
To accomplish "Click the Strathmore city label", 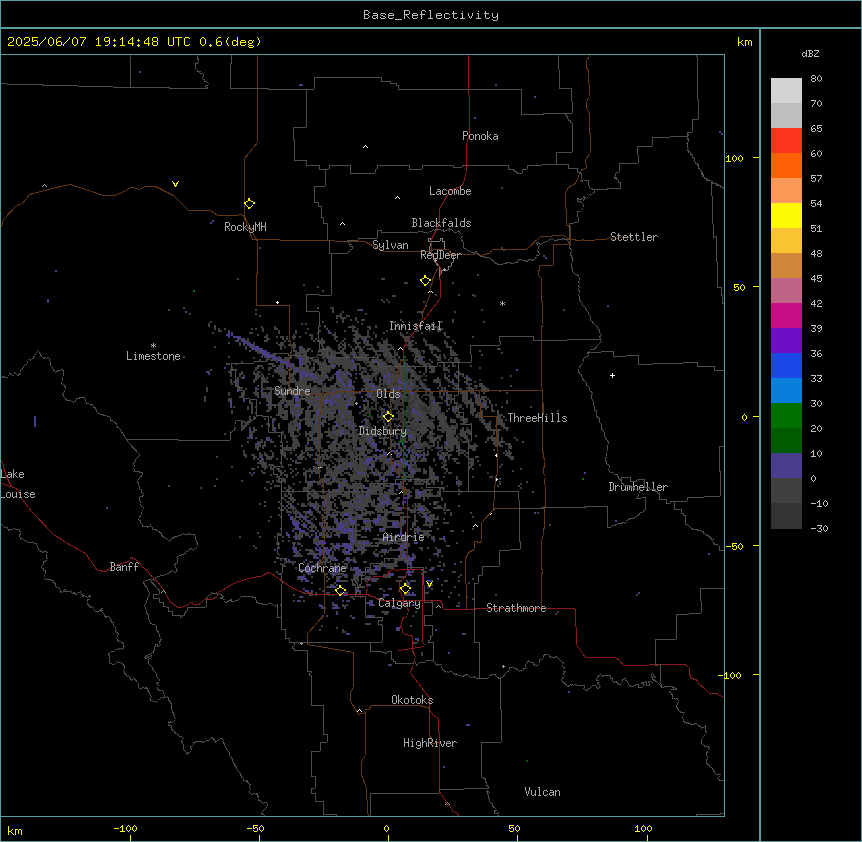I will coord(516,608).
